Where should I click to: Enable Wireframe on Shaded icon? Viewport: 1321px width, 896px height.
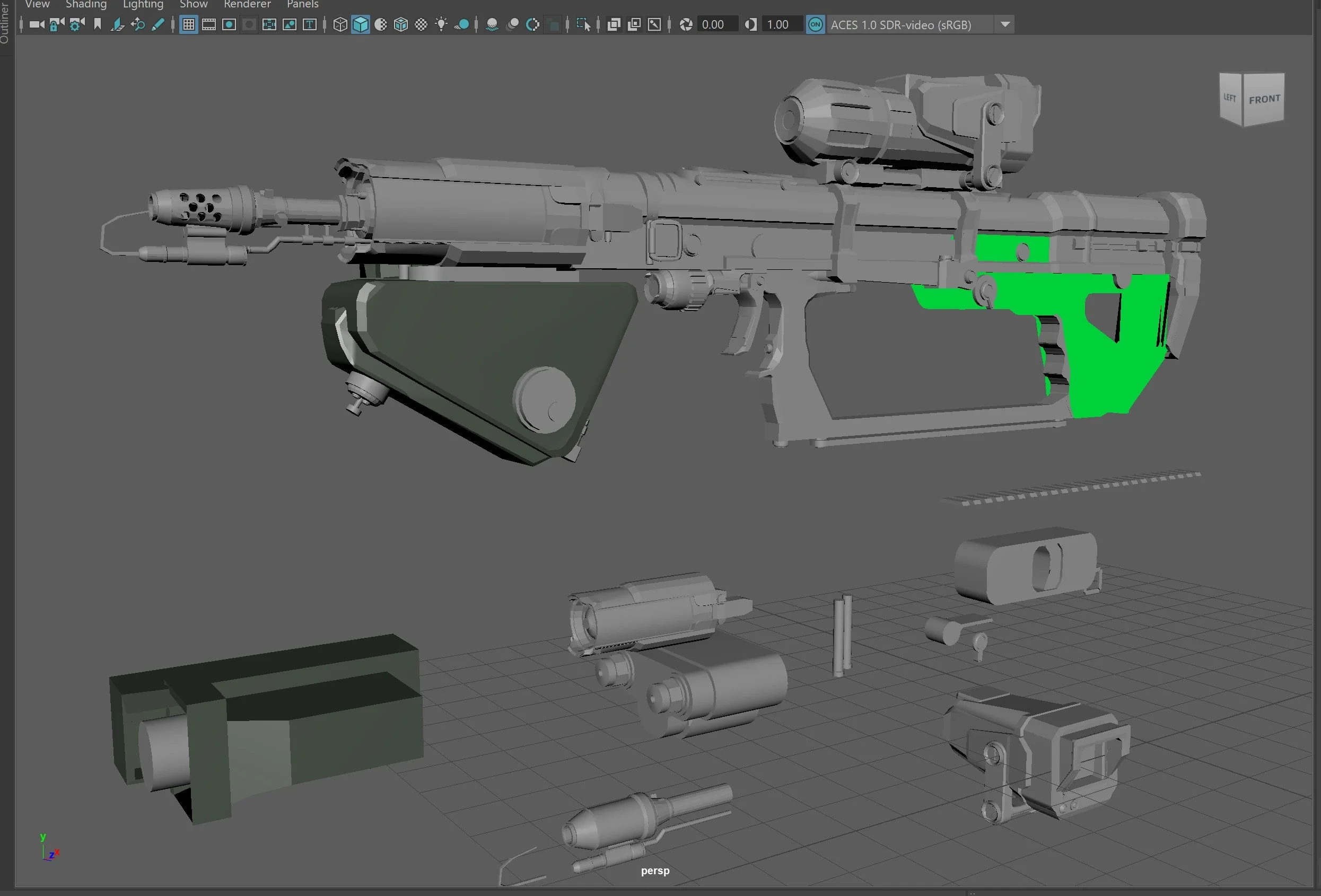click(x=401, y=24)
